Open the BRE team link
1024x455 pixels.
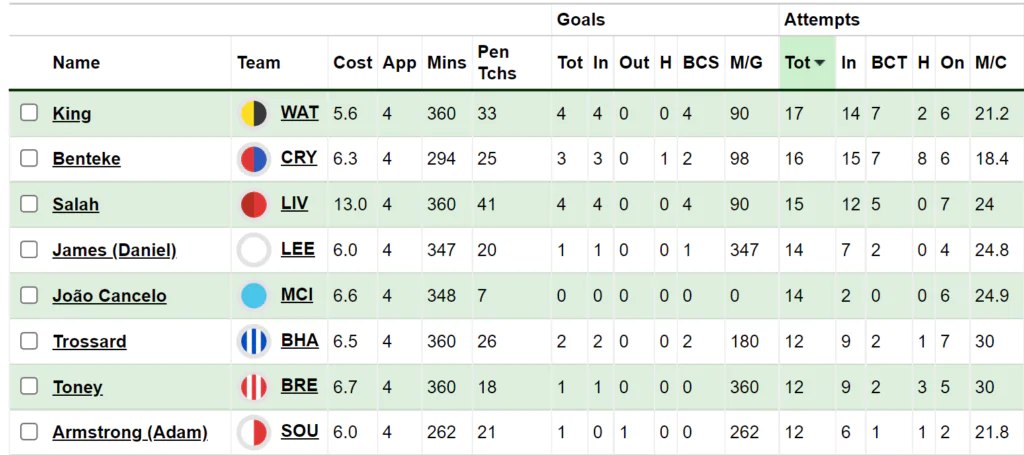tap(299, 386)
